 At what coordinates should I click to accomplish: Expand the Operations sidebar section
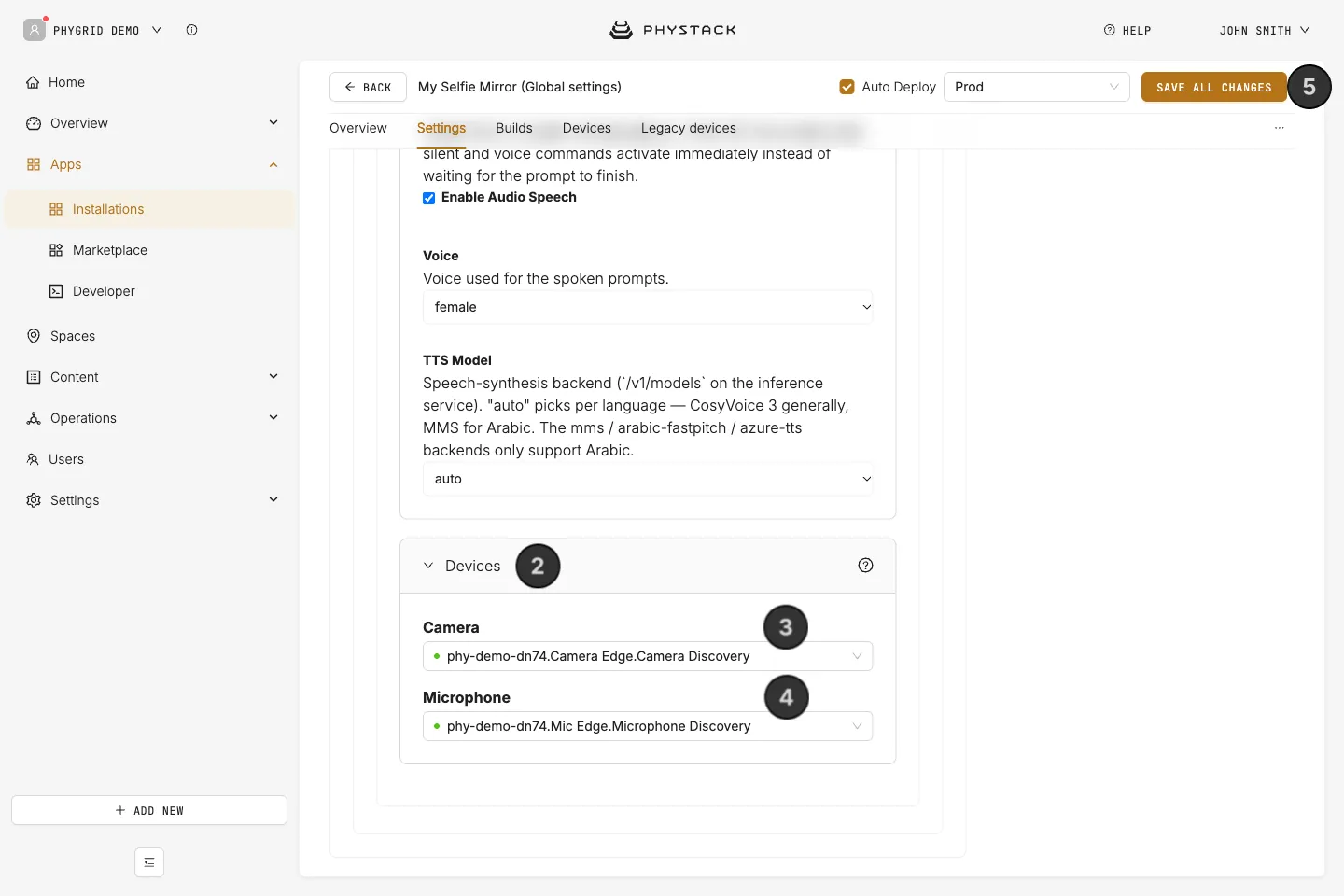coord(273,417)
